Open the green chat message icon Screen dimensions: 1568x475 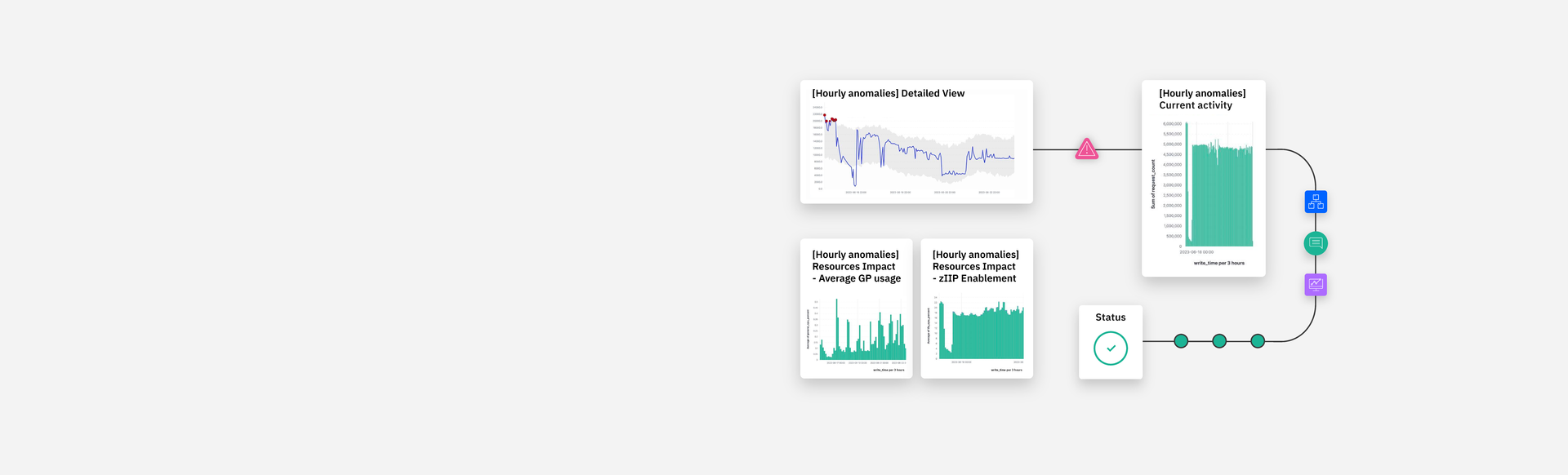pyautogui.click(x=1316, y=243)
